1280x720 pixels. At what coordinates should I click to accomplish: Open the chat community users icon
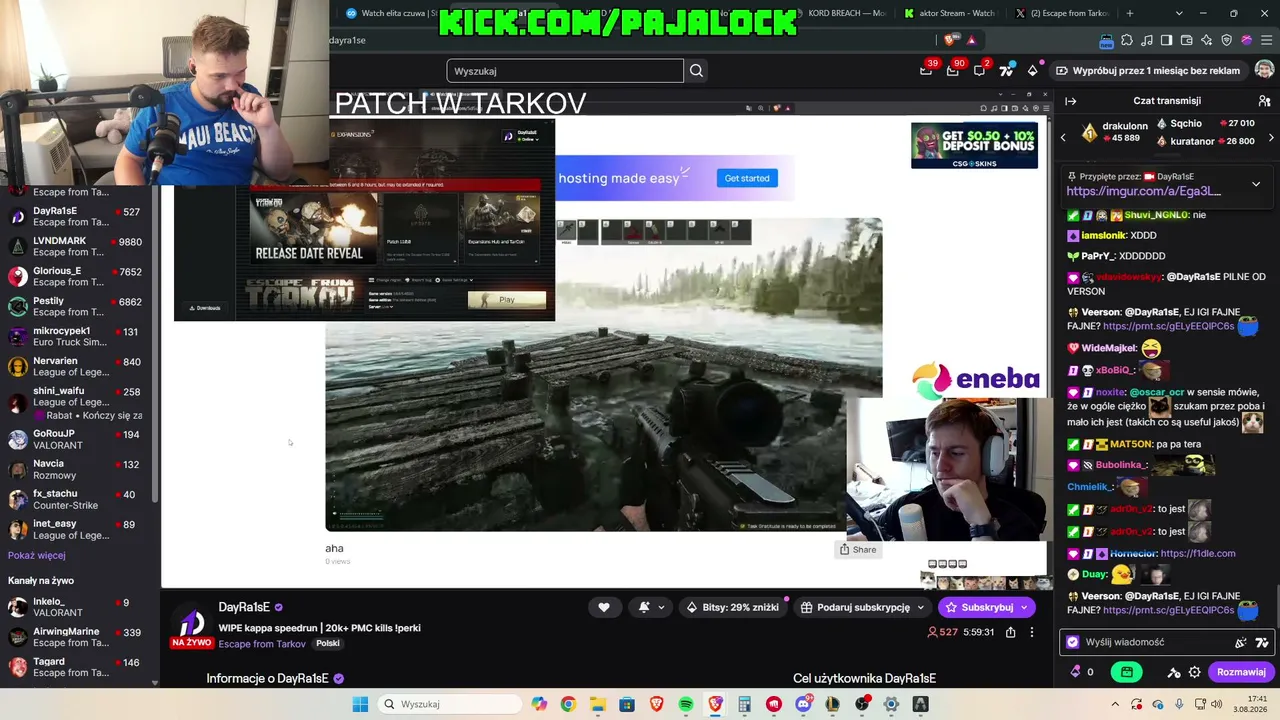point(1264,101)
